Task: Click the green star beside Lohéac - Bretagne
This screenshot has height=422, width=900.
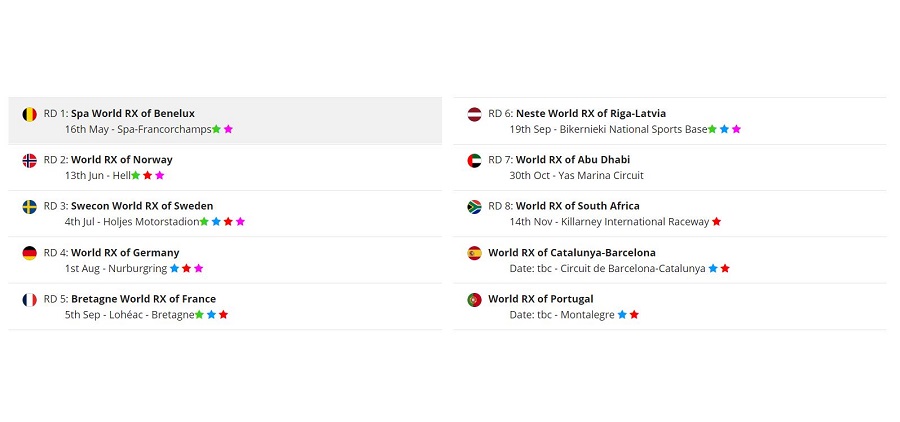Action: [199, 315]
